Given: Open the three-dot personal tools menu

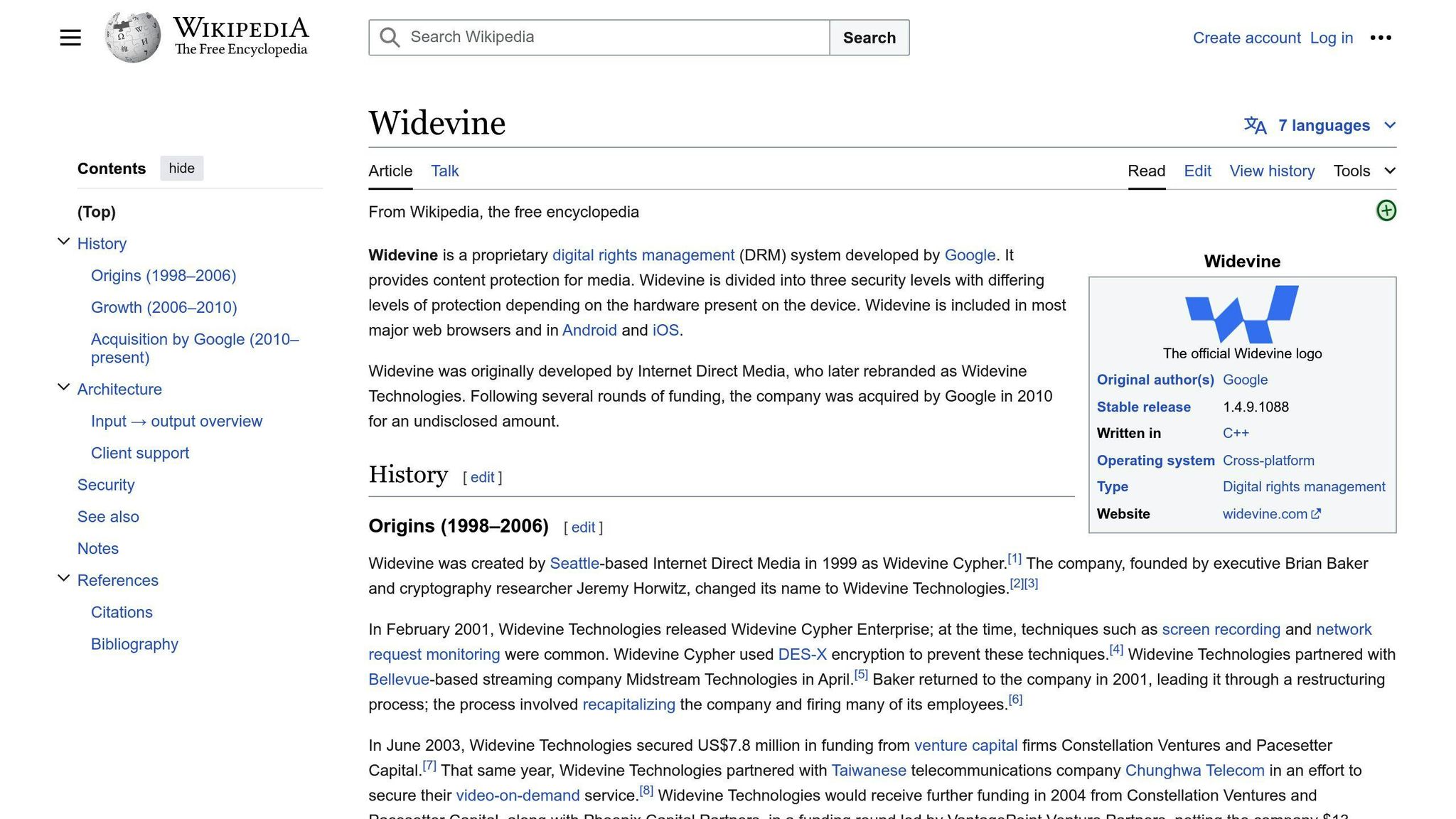Looking at the screenshot, I should pyautogui.click(x=1380, y=38).
